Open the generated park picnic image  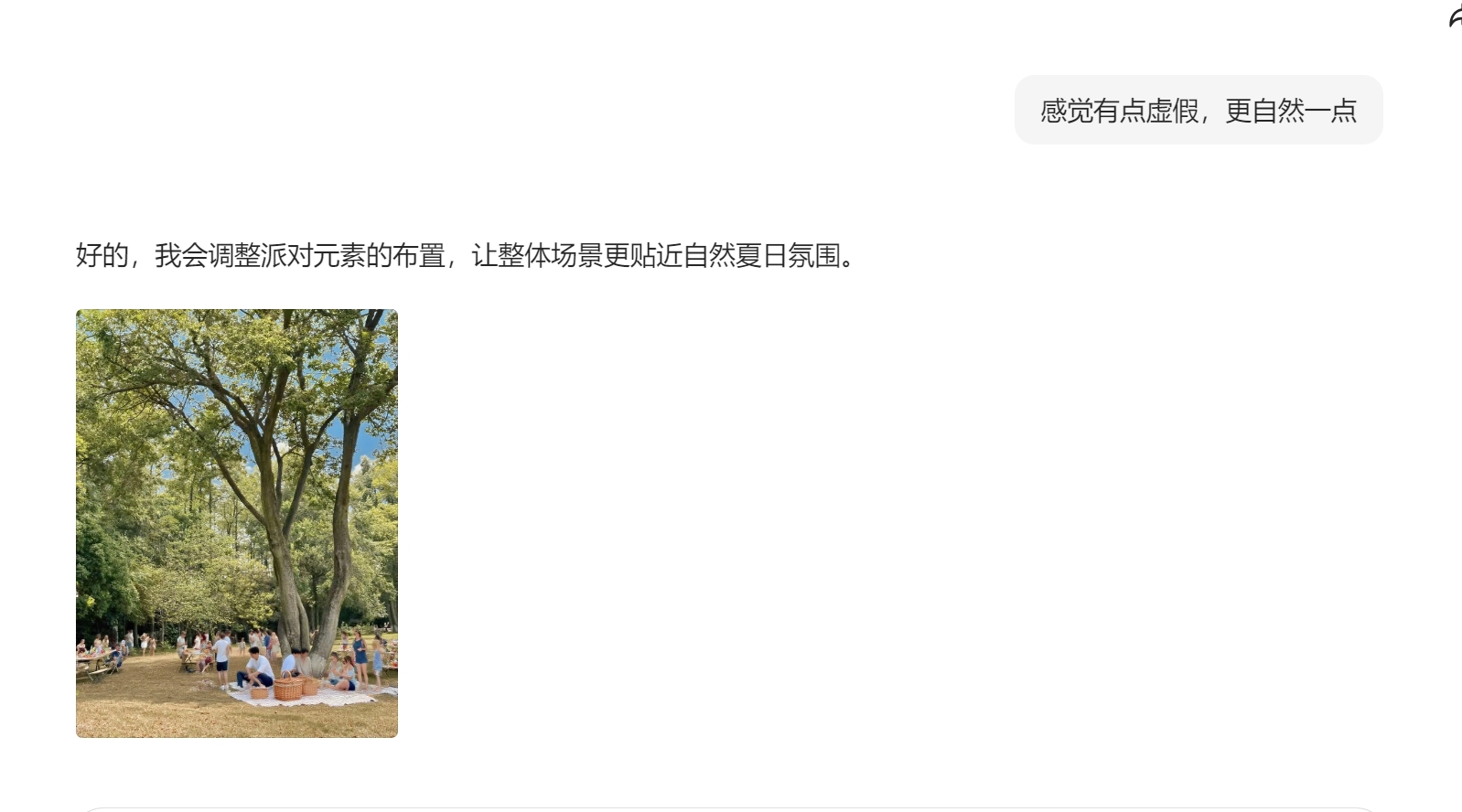click(x=237, y=523)
